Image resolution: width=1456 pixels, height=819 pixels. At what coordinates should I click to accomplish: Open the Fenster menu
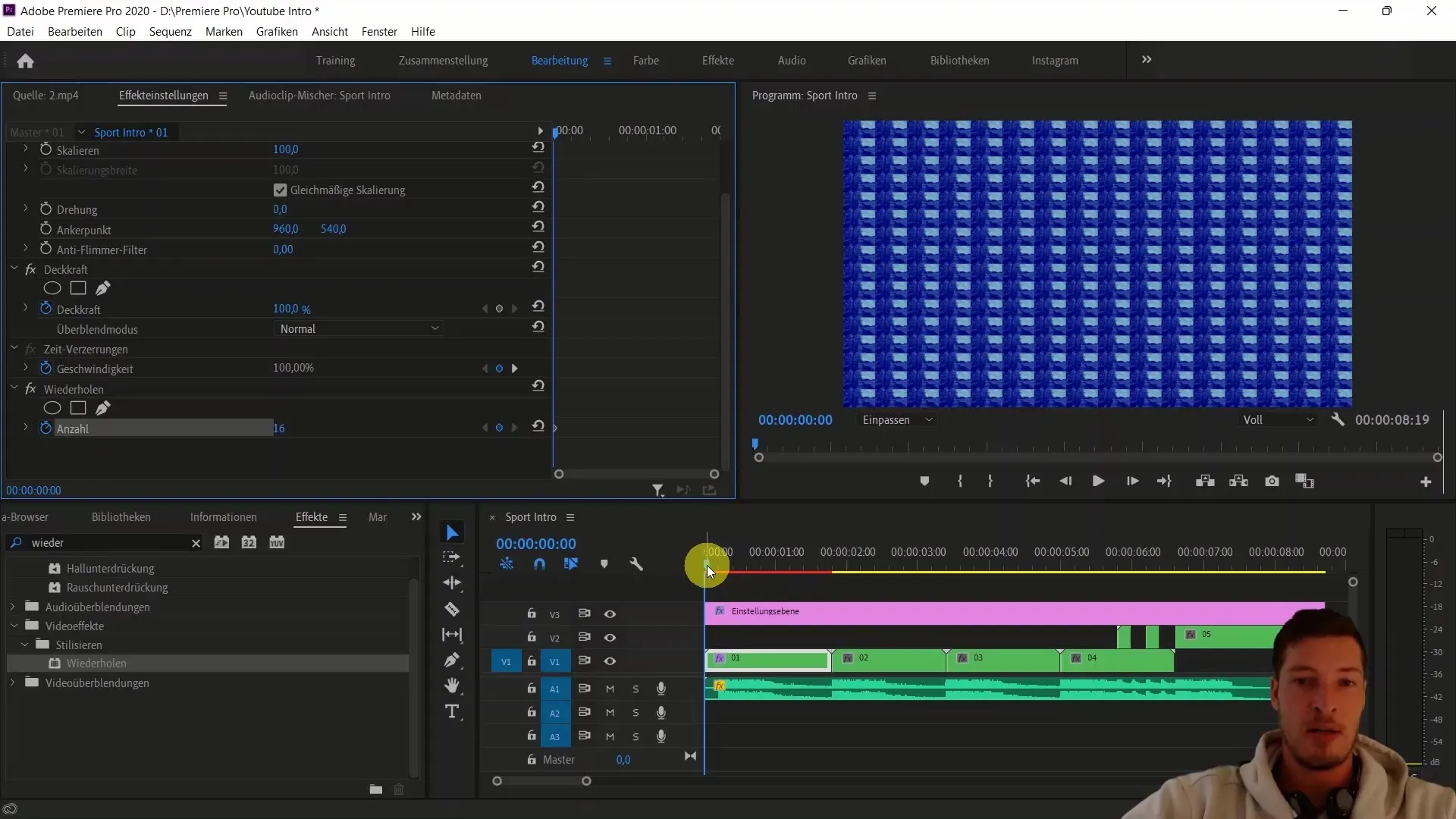click(x=379, y=32)
